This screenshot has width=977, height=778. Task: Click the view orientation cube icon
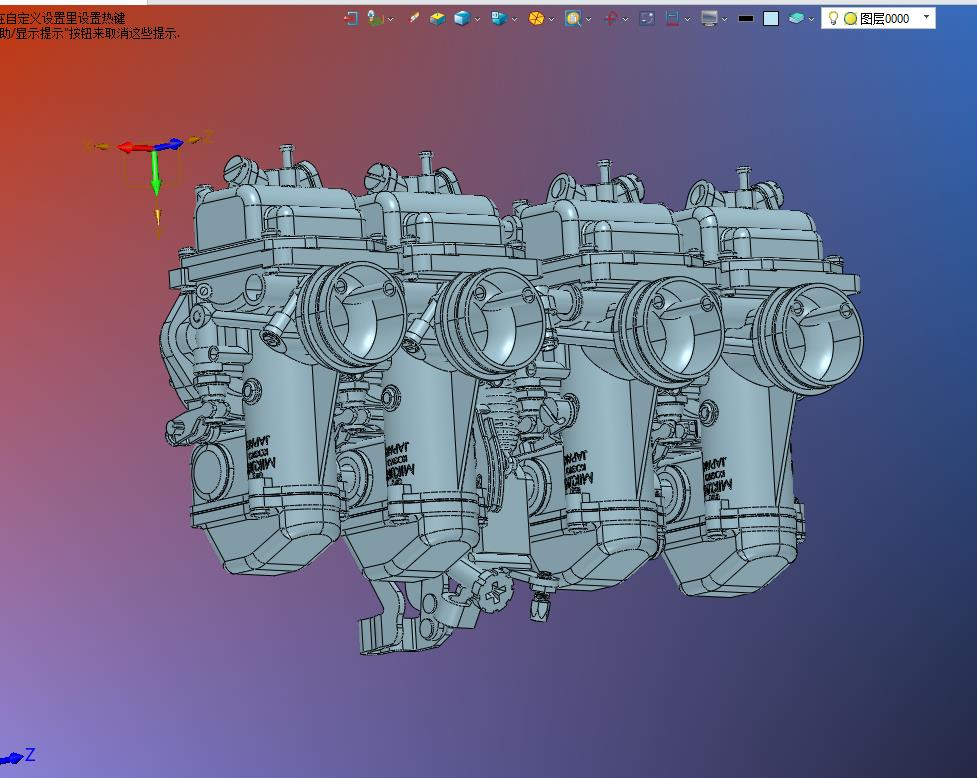498,19
